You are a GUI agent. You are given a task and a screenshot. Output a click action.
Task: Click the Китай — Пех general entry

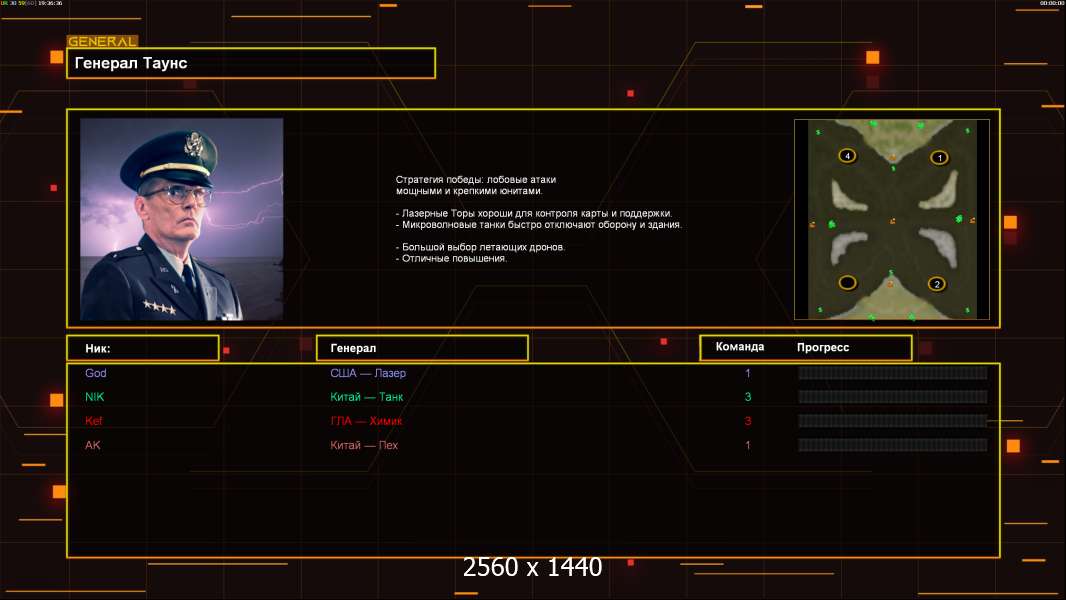pos(364,445)
